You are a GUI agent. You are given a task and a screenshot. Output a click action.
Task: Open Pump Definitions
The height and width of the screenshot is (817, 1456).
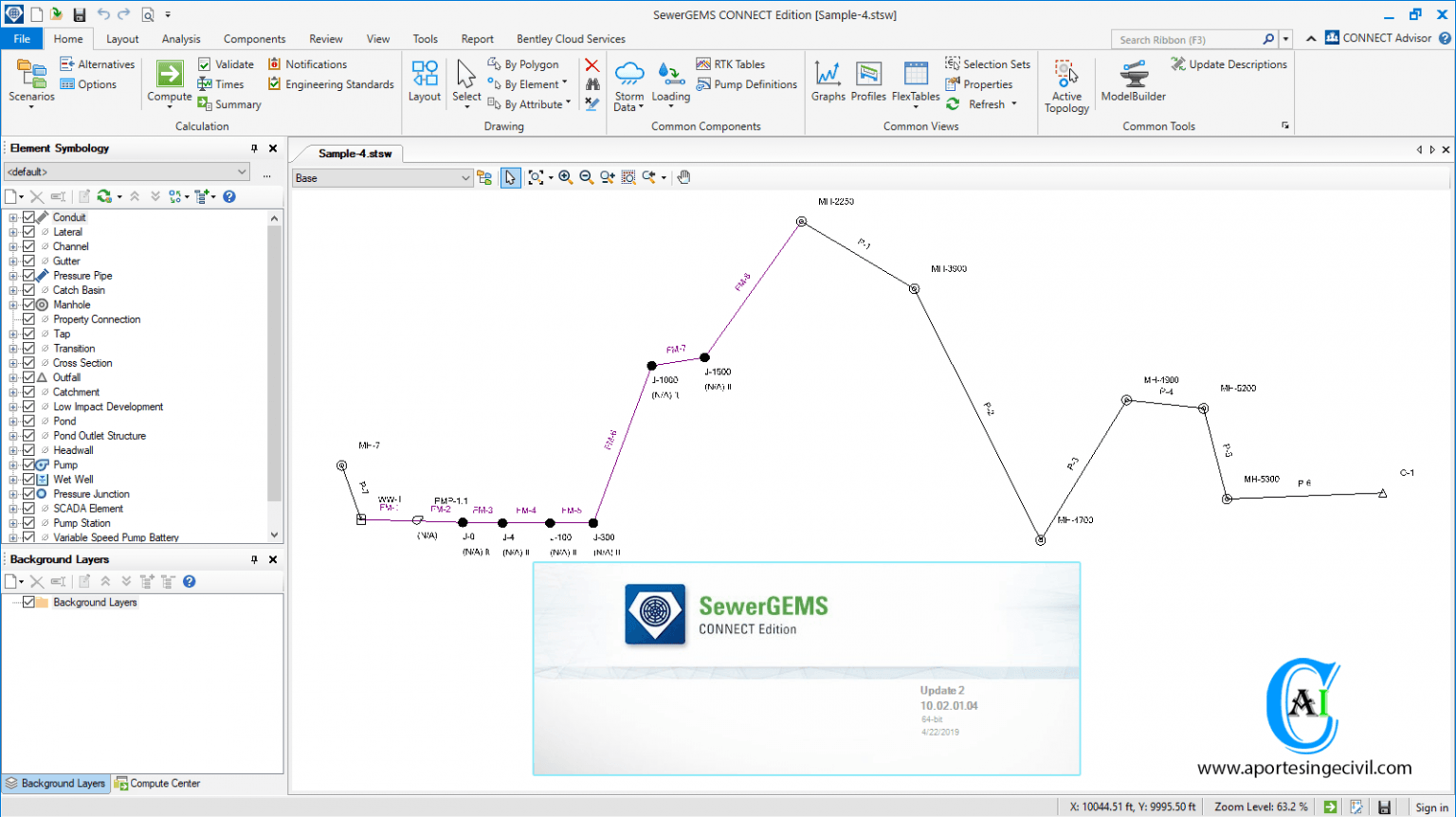point(747,84)
